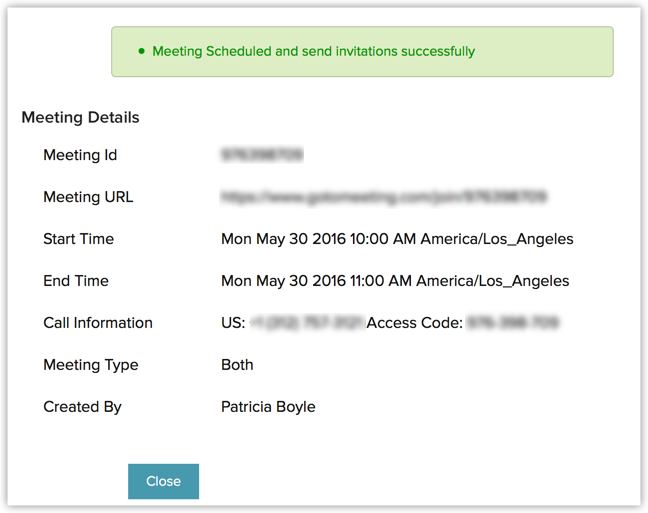Click the Meeting Scheduled success message text
This screenshot has width=648, height=513.
[313, 51]
